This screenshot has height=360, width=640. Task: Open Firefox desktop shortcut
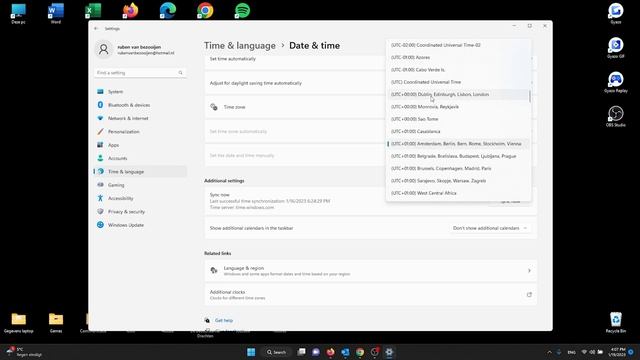point(130,11)
